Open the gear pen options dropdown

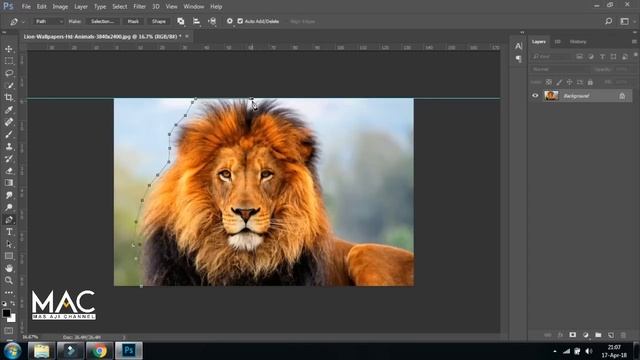point(229,21)
